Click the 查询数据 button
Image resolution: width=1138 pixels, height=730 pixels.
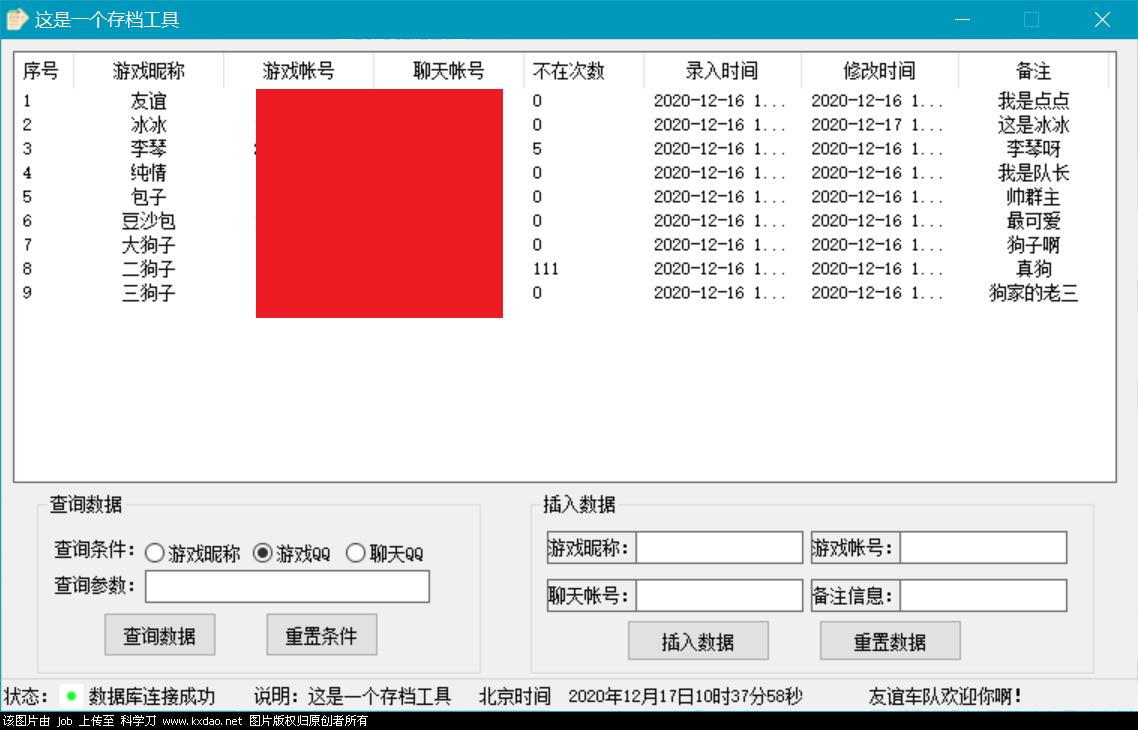(x=160, y=635)
